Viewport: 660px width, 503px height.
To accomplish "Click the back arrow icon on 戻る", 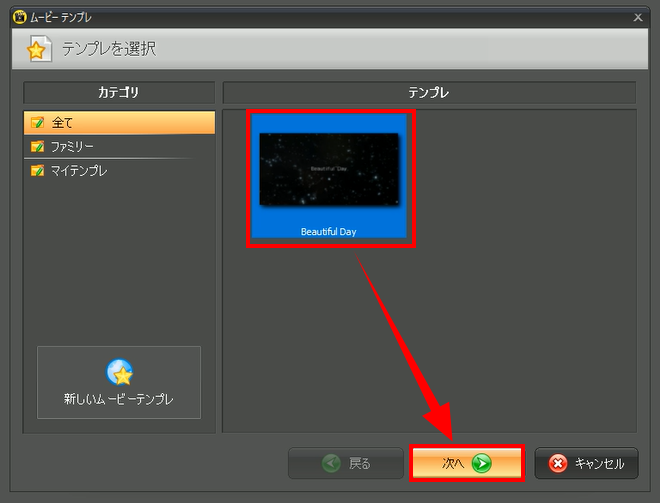I will point(333,463).
